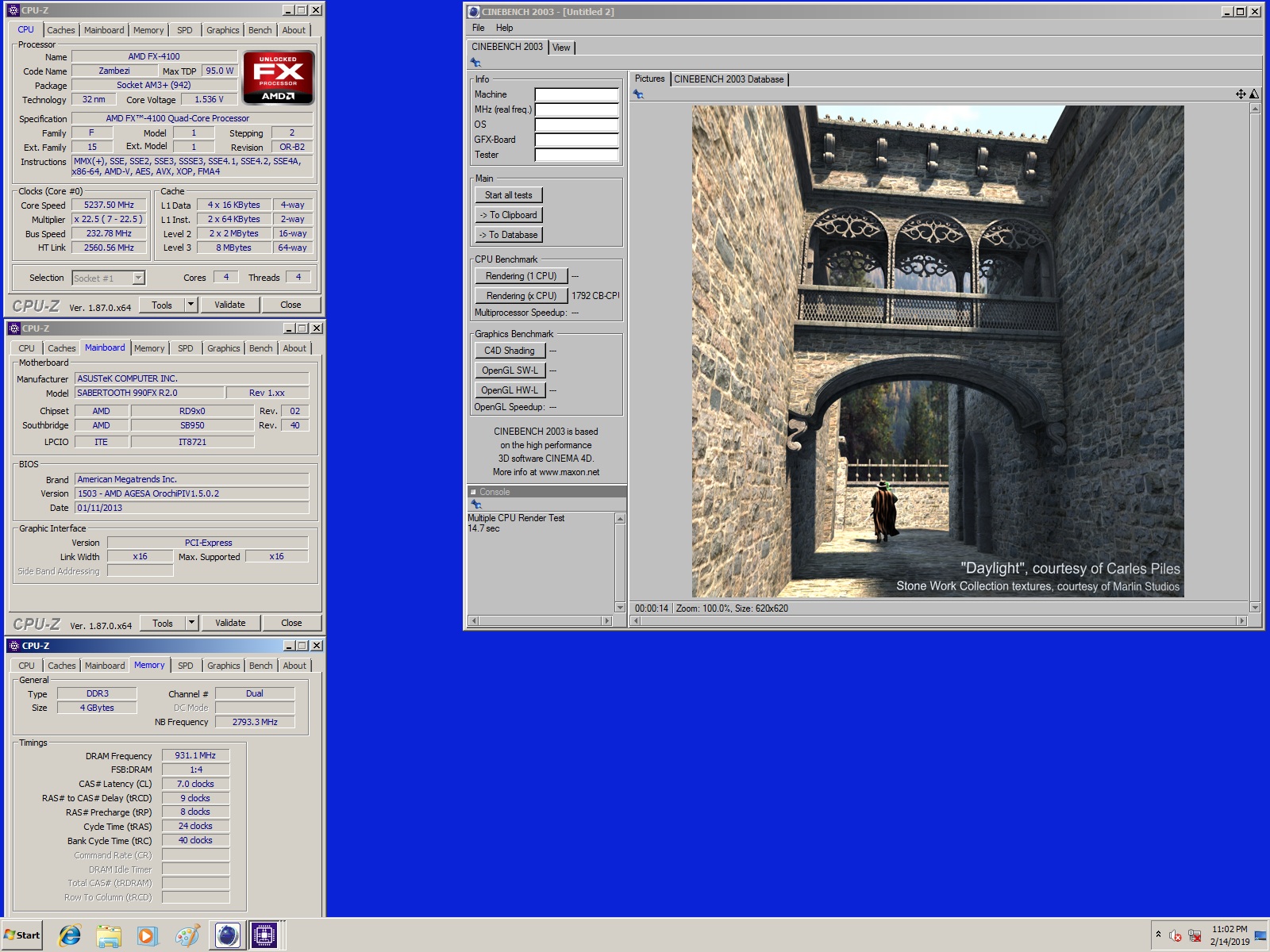Click the DRAM Frequency value 931.1 MHz
This screenshot has height=952, width=1270.
[195, 755]
